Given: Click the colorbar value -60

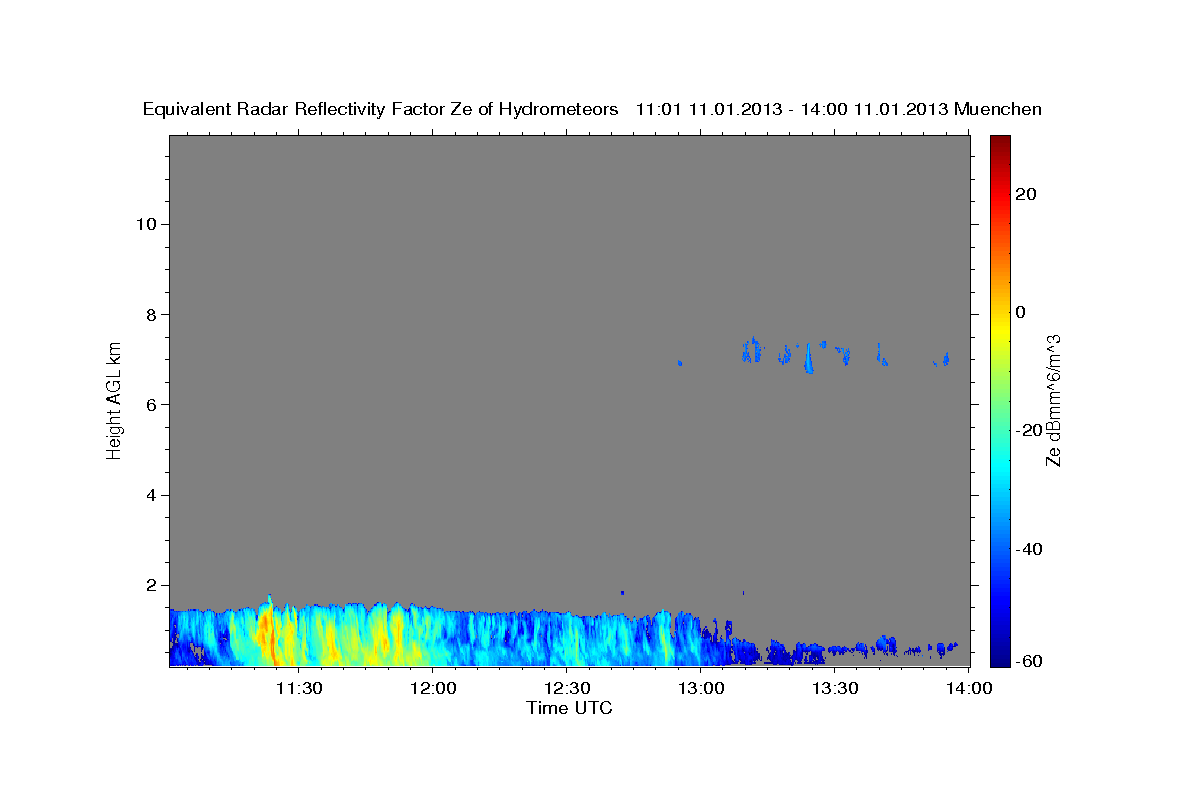Looking at the screenshot, I should (1030, 661).
